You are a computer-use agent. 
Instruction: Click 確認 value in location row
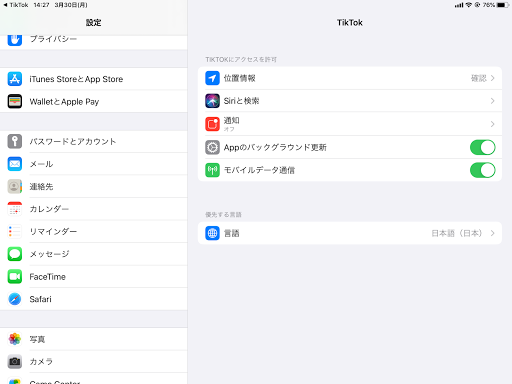479,78
